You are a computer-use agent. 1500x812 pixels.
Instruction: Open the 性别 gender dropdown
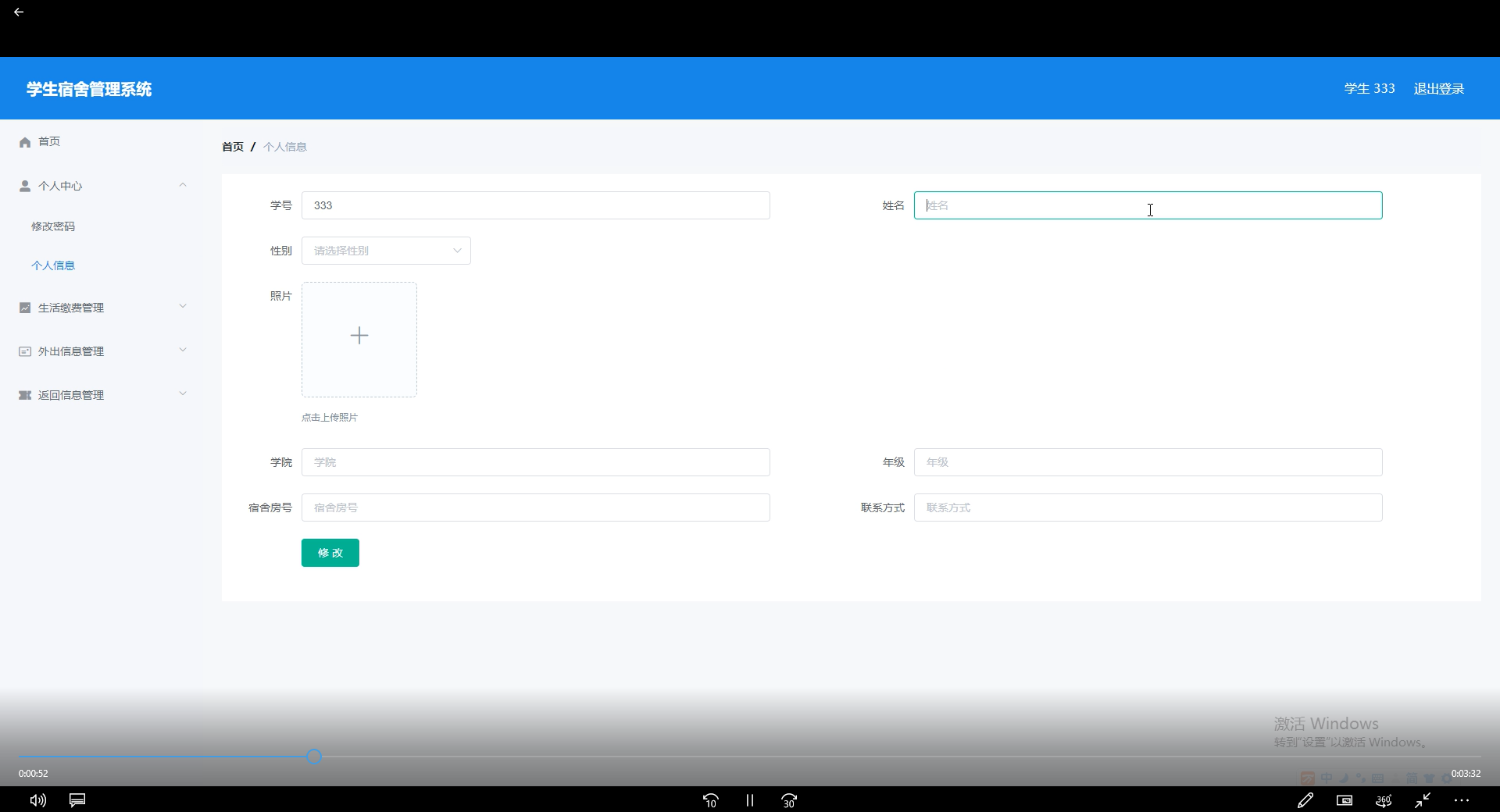386,251
